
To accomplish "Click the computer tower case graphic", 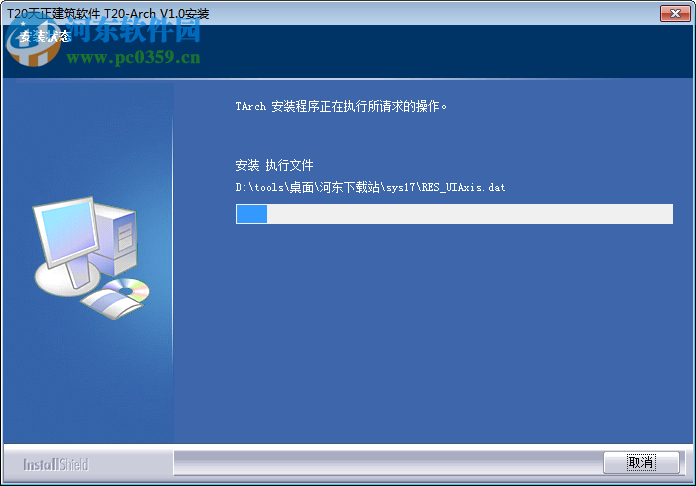I will tap(117, 239).
